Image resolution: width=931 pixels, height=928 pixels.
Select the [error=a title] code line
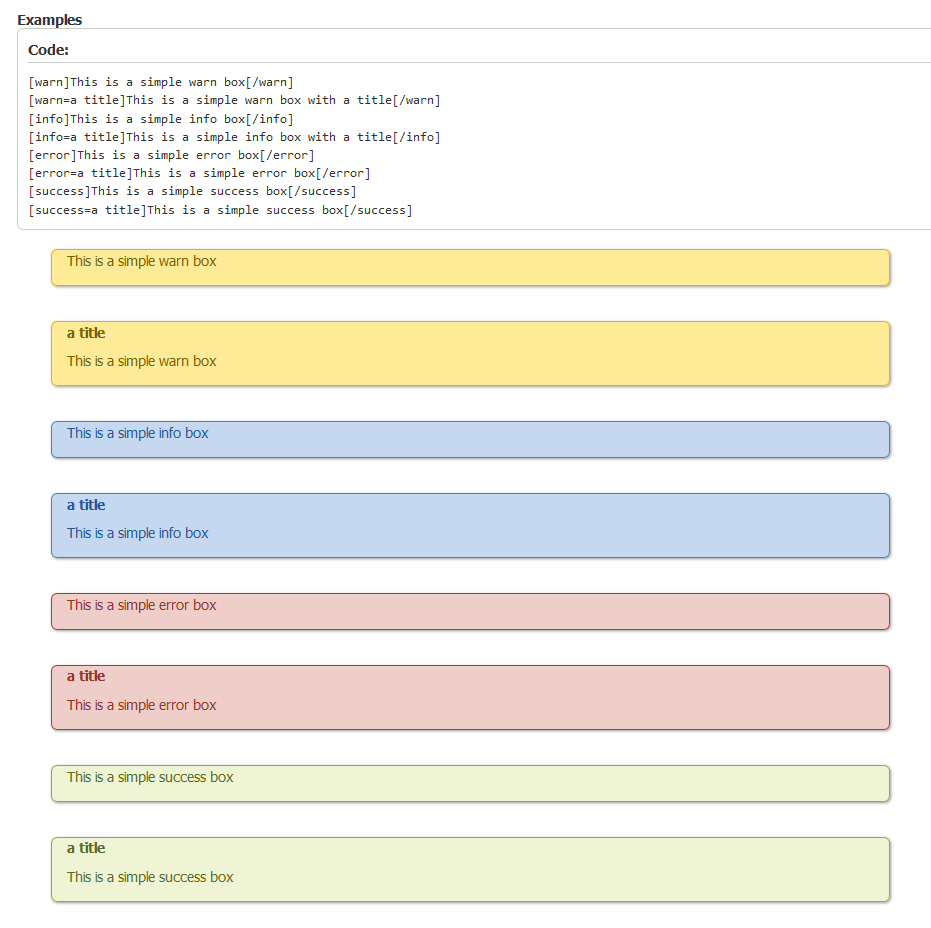pos(199,173)
